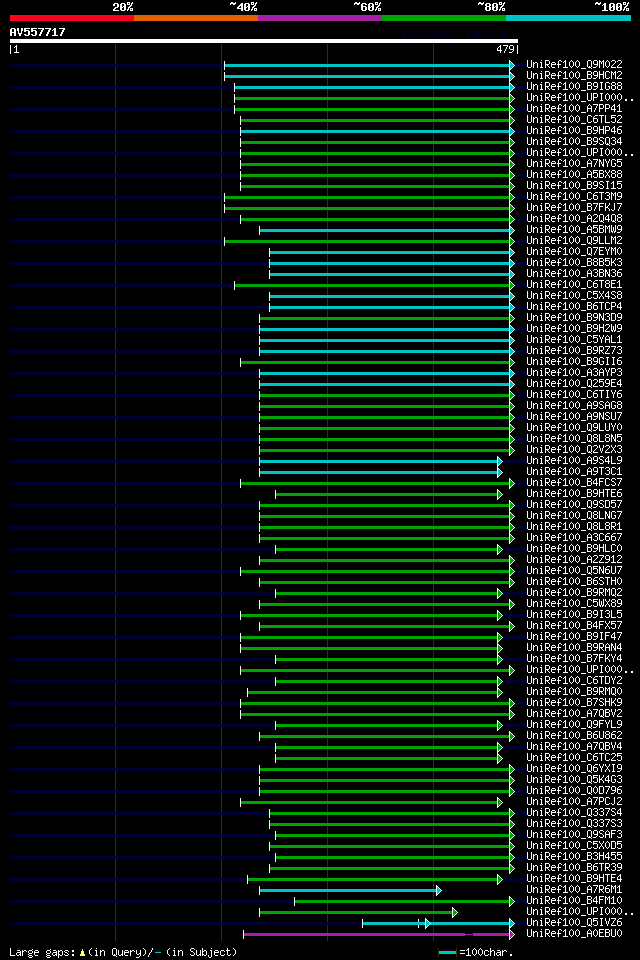Select the query end position label 479
This screenshot has width=640, height=960.
point(505,50)
